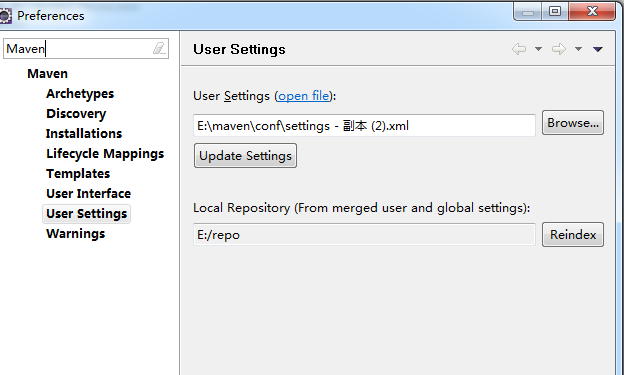Image resolution: width=624 pixels, height=375 pixels.
Task: Open the Lifecycle Mappings preference page
Action: (105, 154)
